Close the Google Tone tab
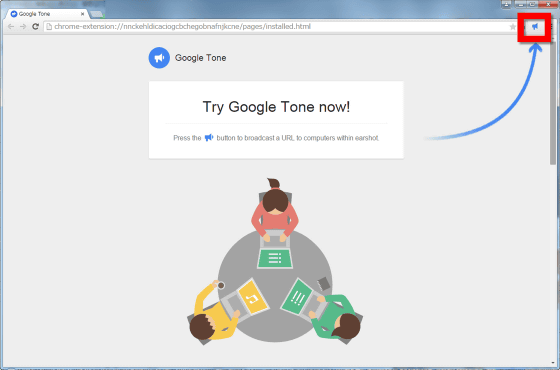The height and width of the screenshot is (370, 560). pos(82,14)
